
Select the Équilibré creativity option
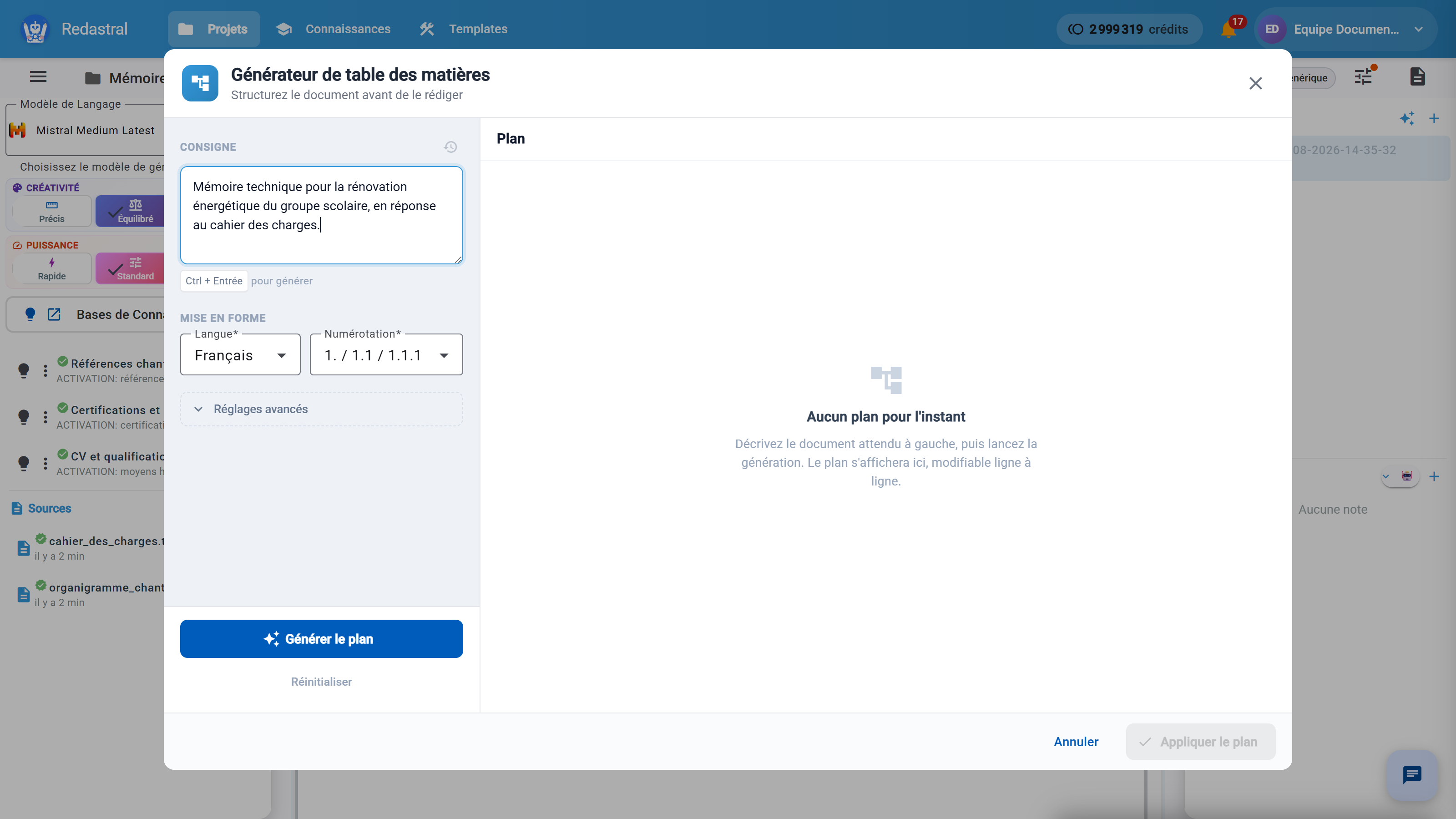(130, 211)
